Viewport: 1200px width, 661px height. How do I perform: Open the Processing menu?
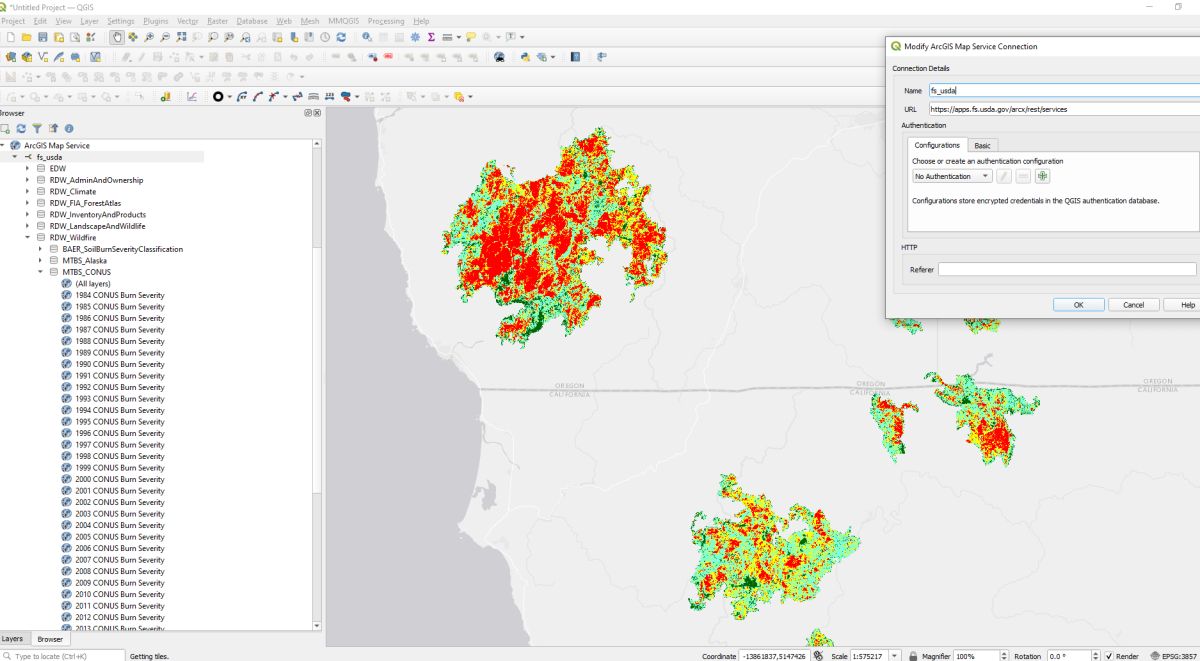click(x=385, y=20)
